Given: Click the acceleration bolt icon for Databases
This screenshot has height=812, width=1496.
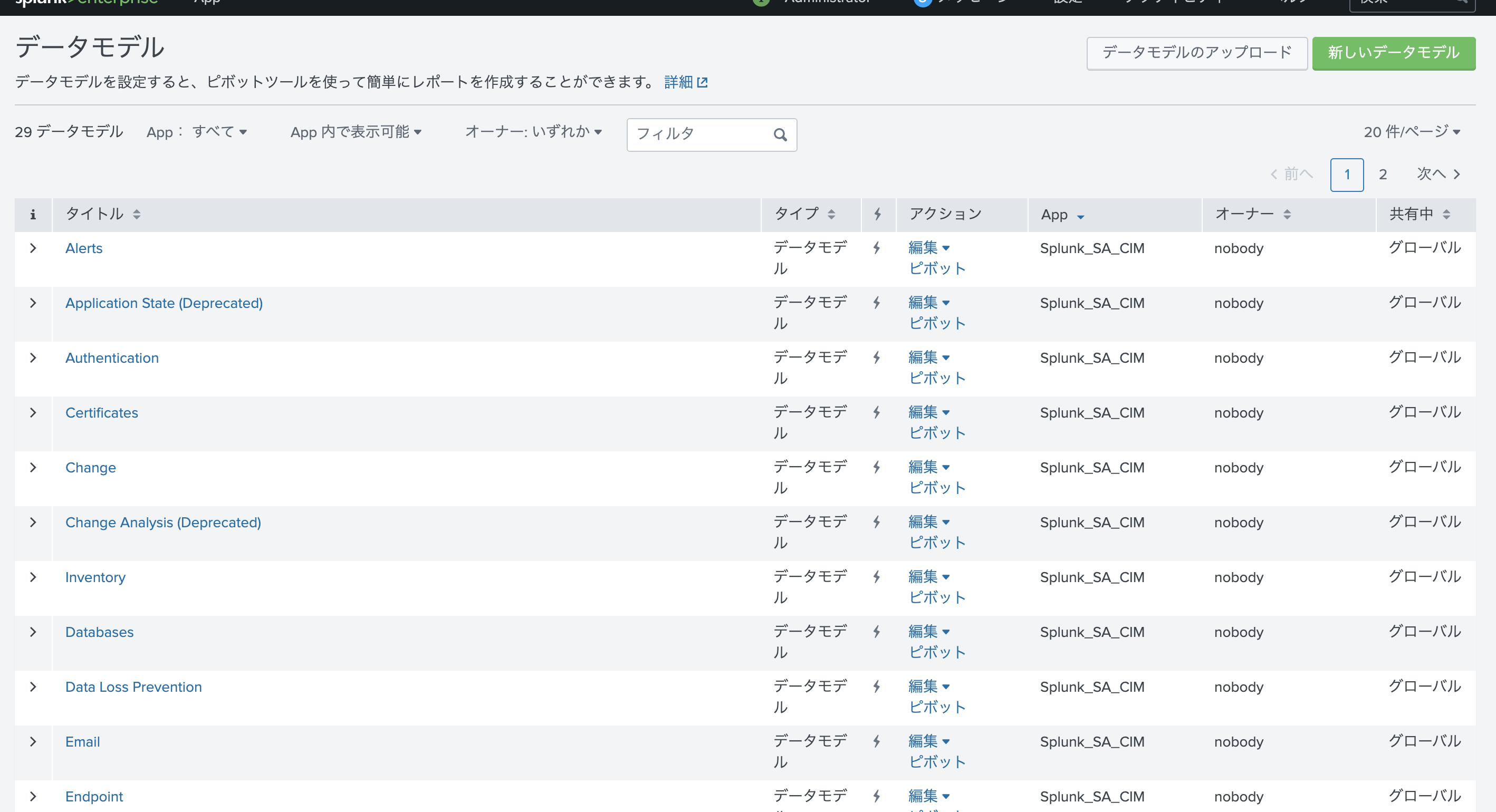Looking at the screenshot, I should click(x=876, y=632).
